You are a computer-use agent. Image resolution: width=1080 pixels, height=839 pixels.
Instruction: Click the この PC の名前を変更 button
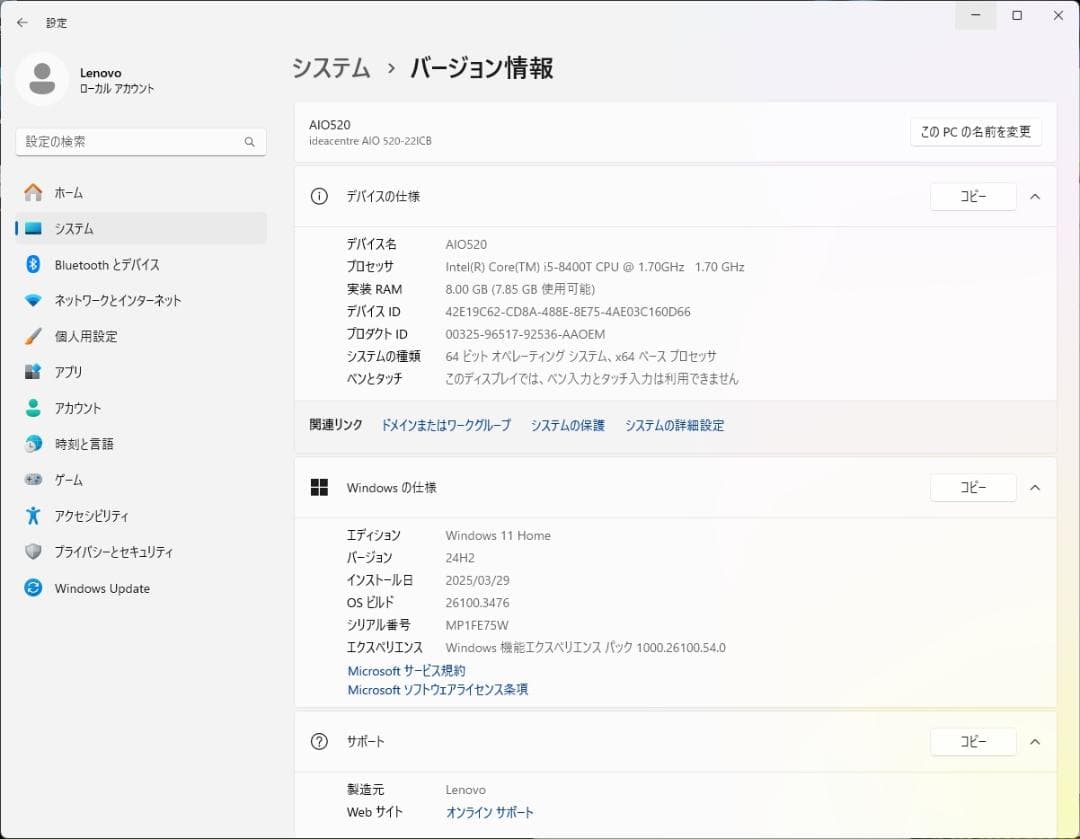coord(975,131)
